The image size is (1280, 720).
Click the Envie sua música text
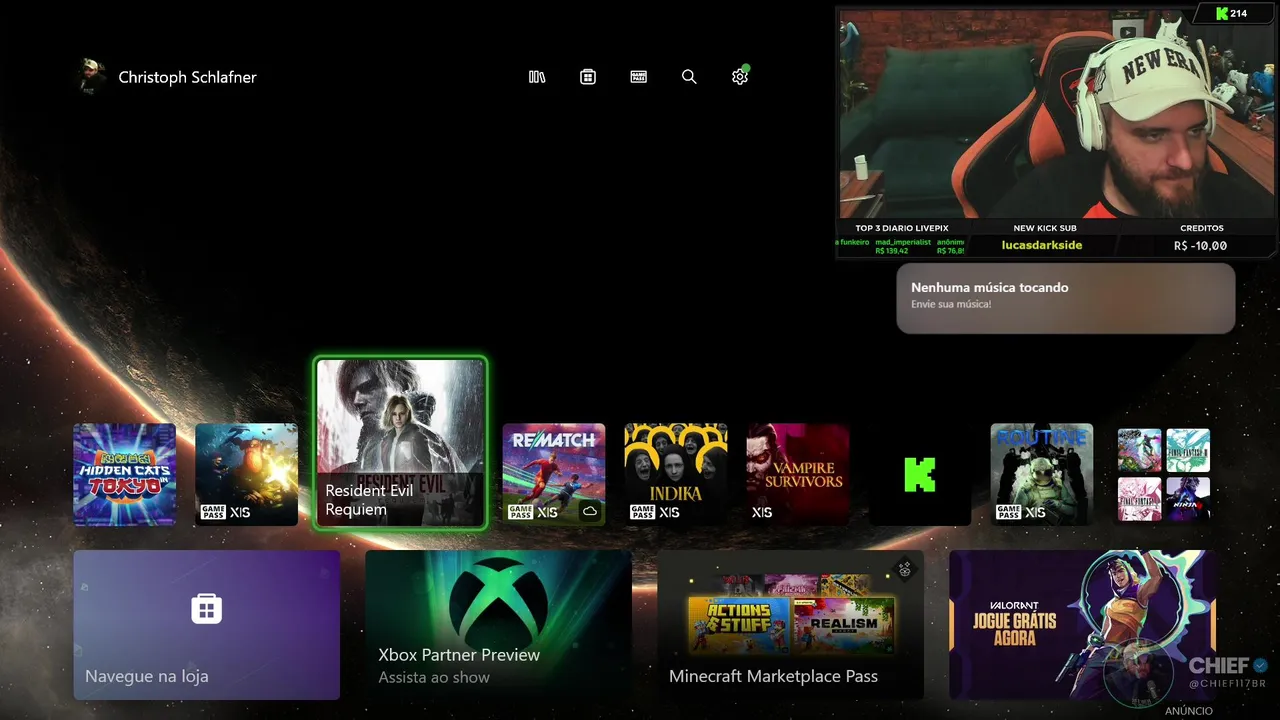tap(951, 303)
